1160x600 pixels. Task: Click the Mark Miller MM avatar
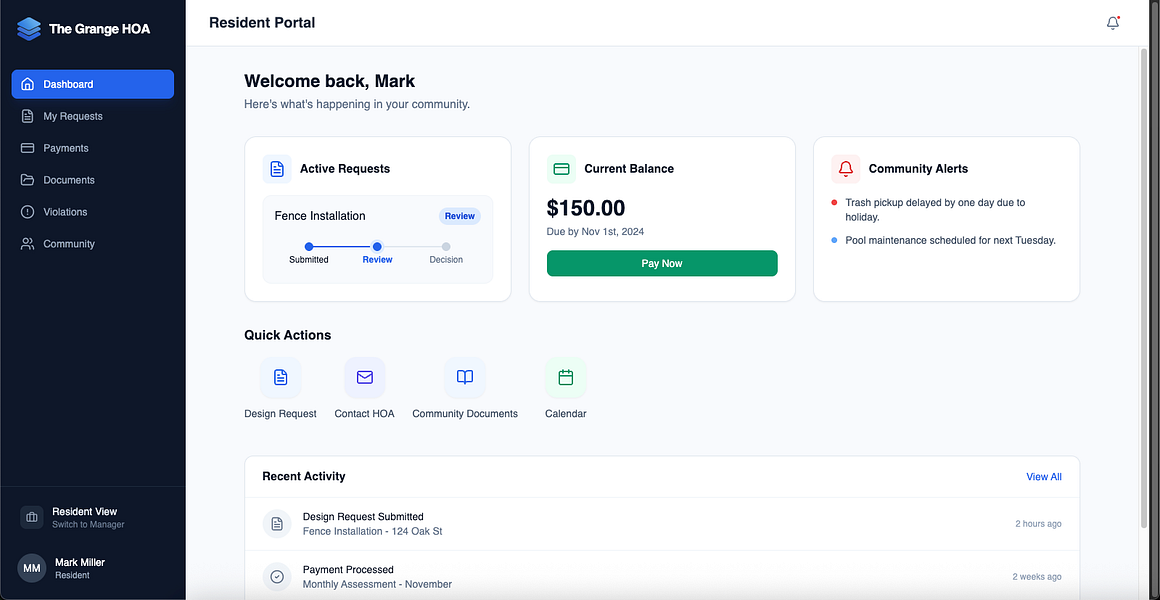(x=32, y=568)
